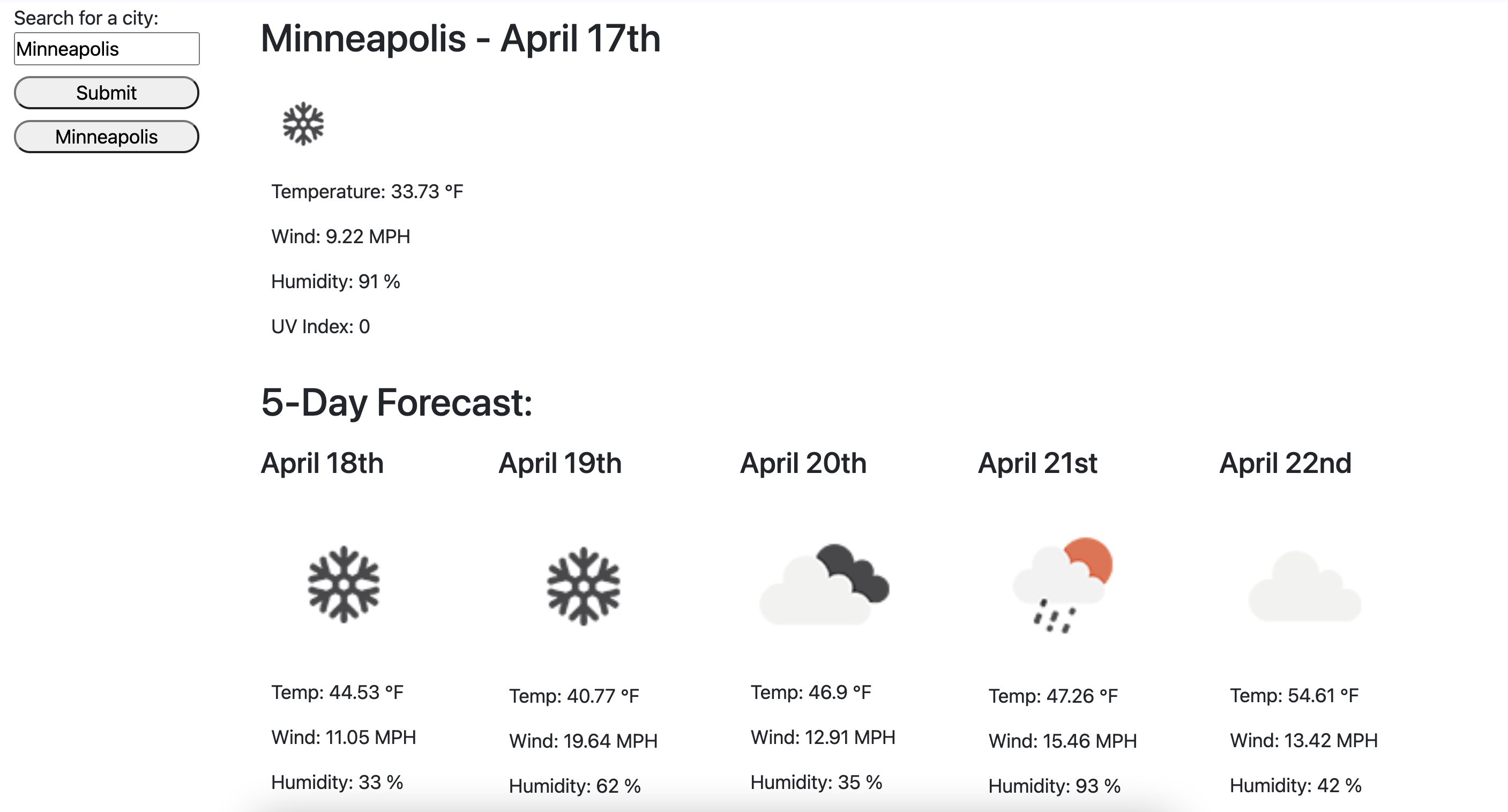
Task: Click inside the city search input field
Action: tap(106, 48)
